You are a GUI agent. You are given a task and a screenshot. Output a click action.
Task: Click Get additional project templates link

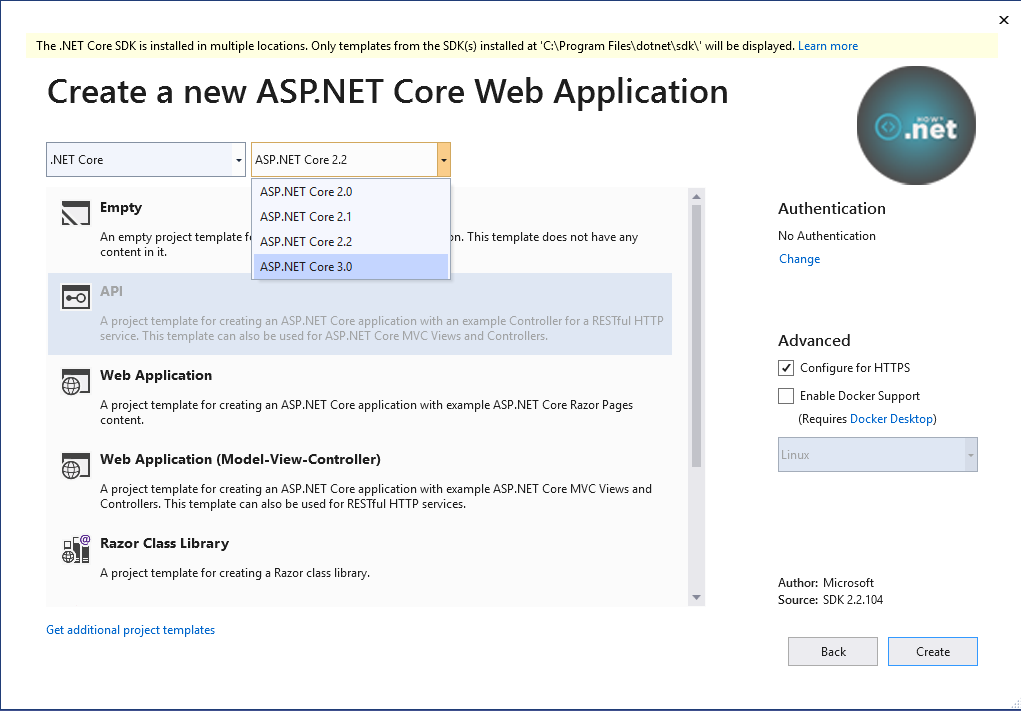click(130, 630)
